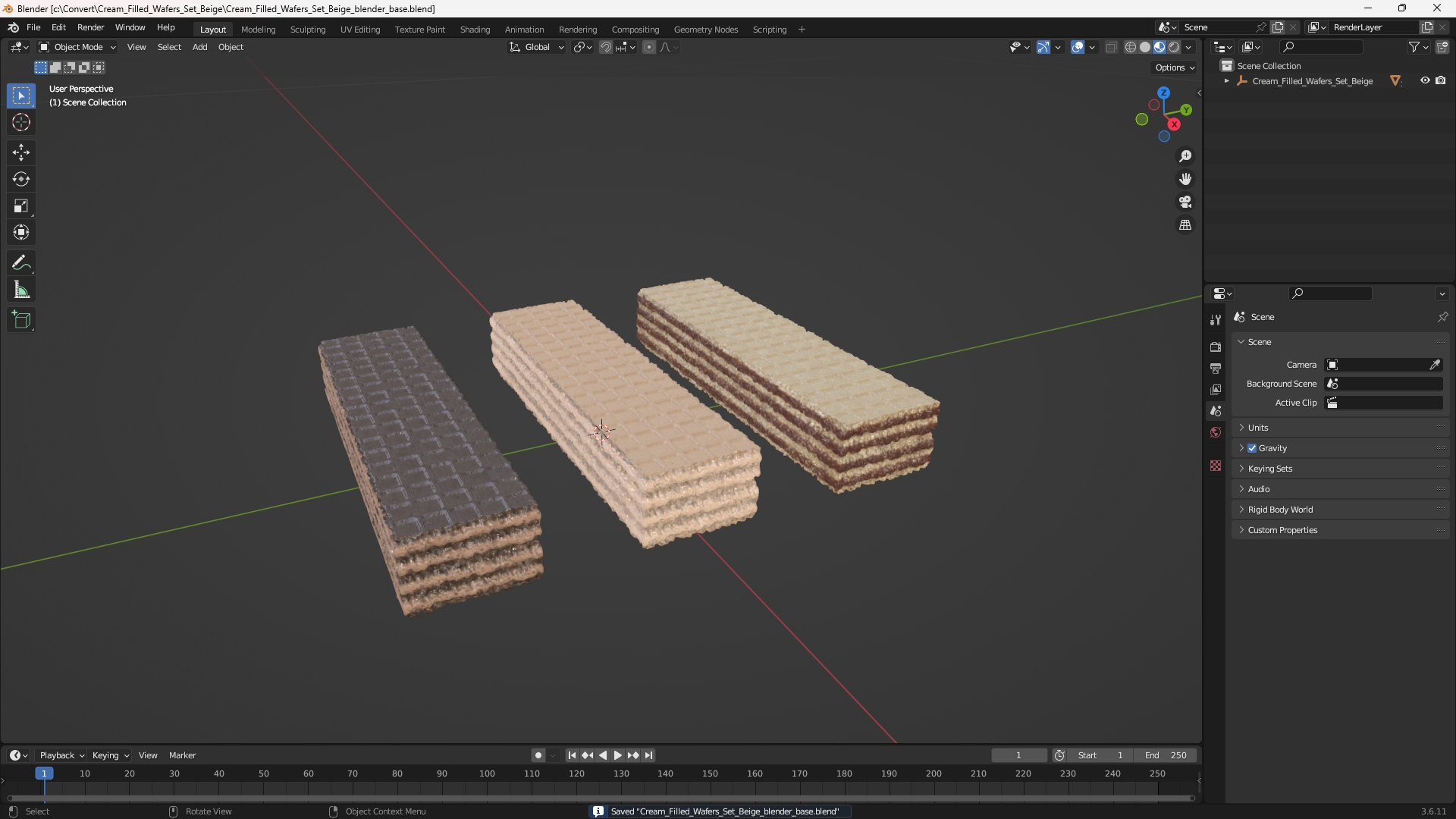Hide Cream_Filled_Wafers_Set_Beige collection in viewport
Screen dimensions: 1456x819
click(1425, 80)
